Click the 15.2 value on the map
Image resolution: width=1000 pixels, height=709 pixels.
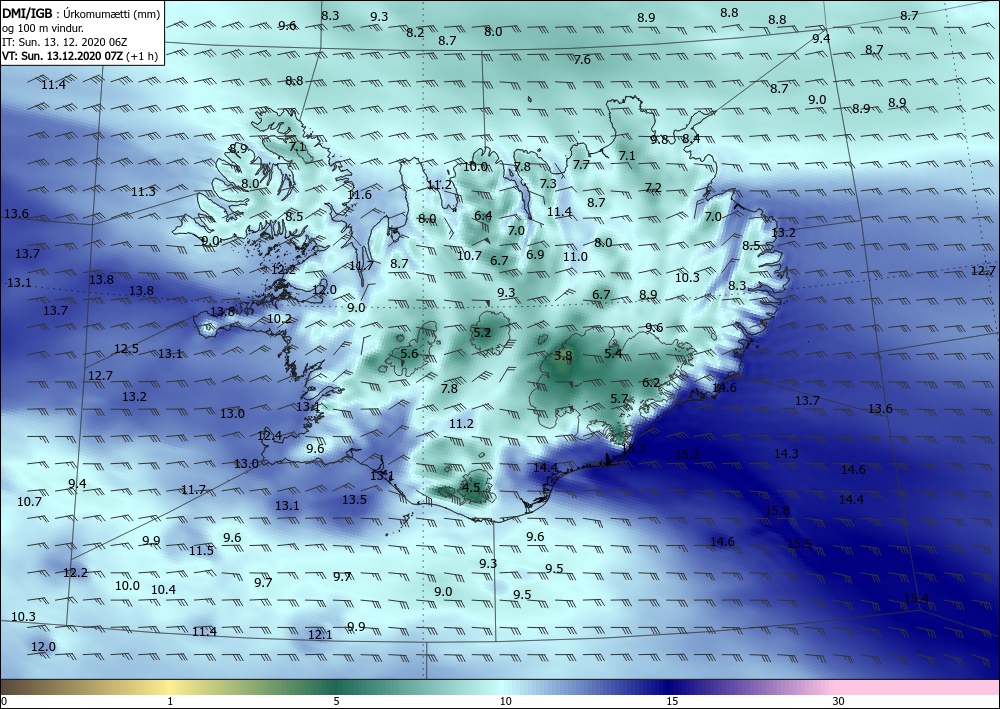pyautogui.click(x=688, y=455)
